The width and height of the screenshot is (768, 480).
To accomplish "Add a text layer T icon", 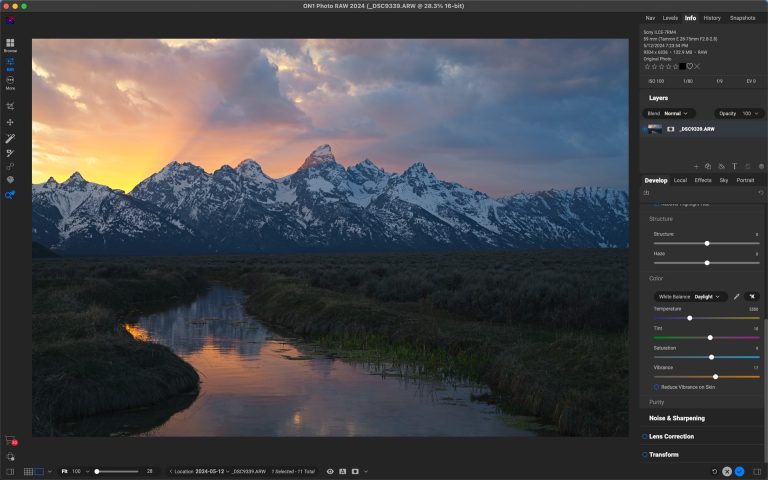I will pyautogui.click(x=734, y=167).
